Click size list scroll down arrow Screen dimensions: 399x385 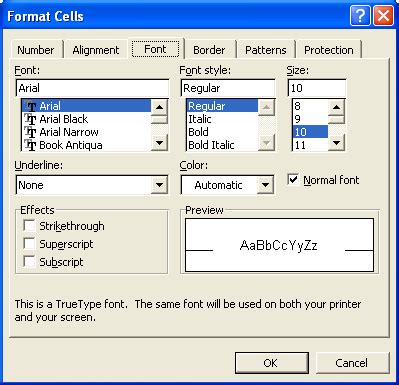[337, 143]
